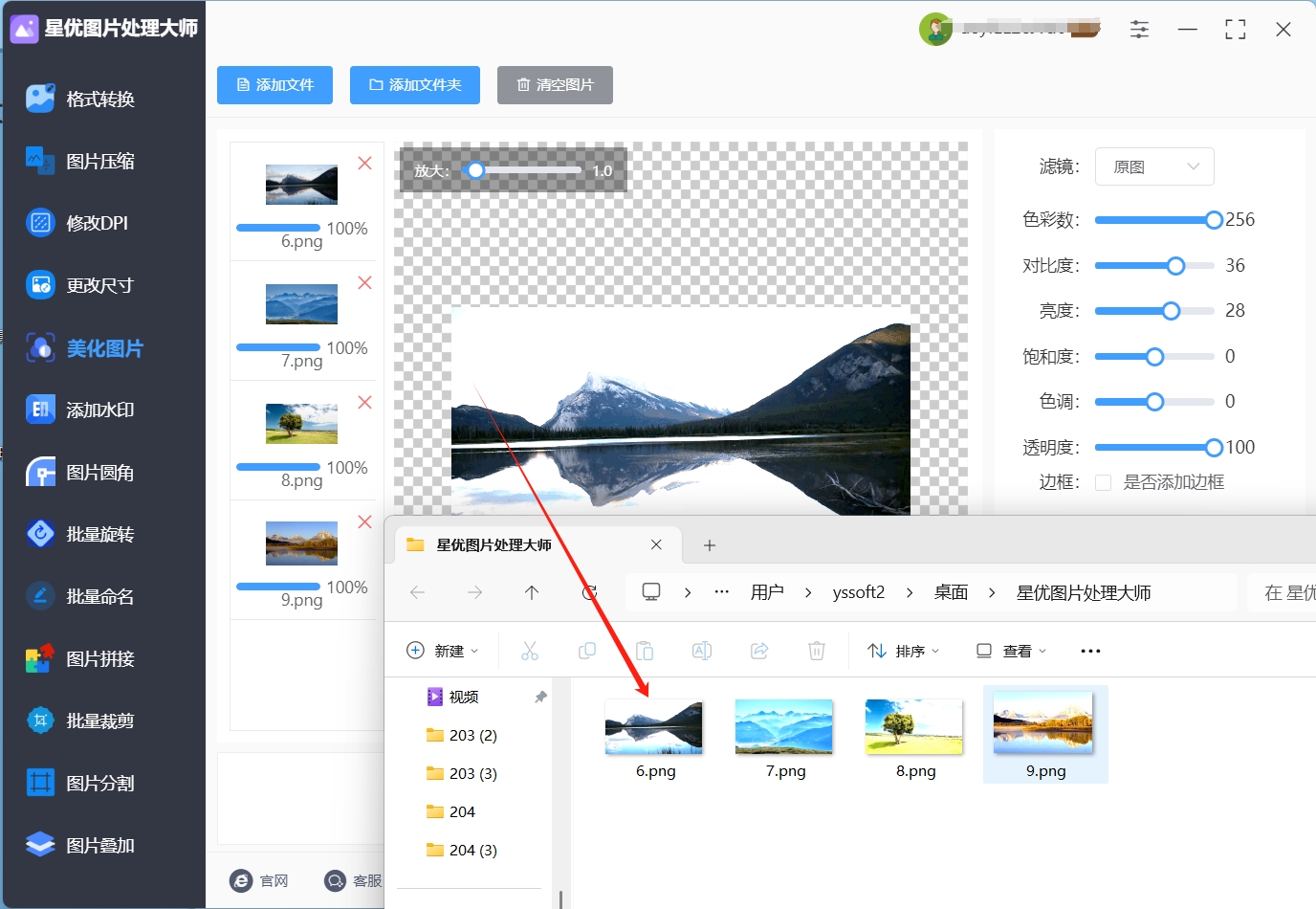Open the 客服 customer service link
This screenshot has width=1316, height=909.
353,880
